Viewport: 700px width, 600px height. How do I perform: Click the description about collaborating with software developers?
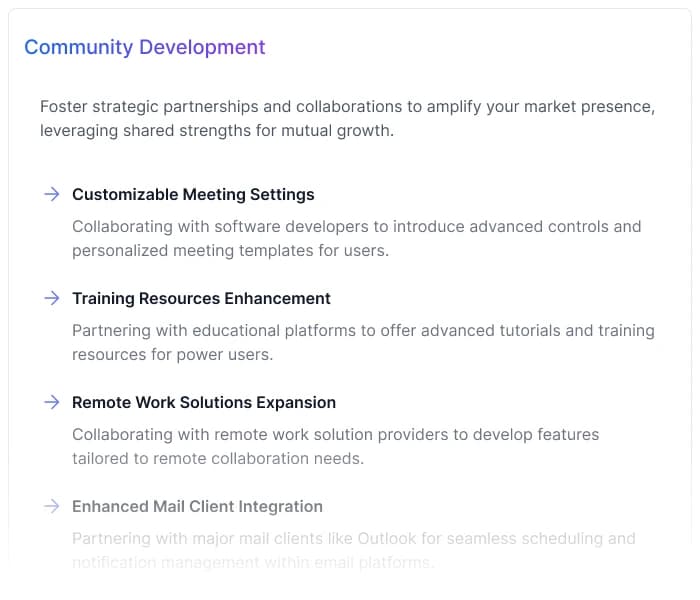356,238
